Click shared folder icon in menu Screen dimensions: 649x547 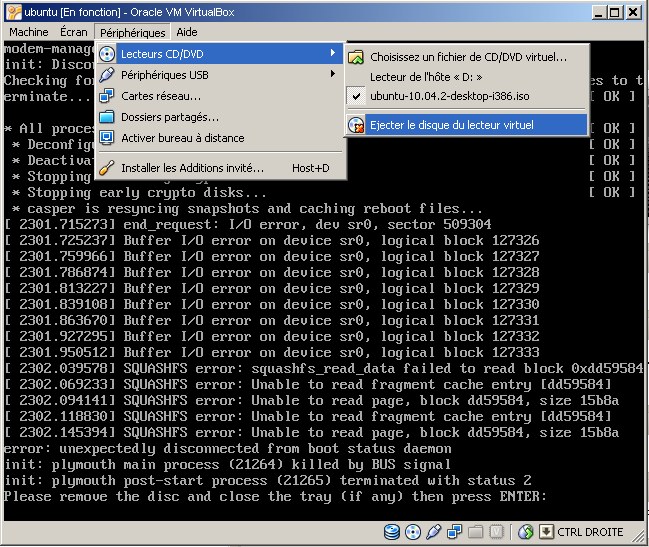point(107,117)
